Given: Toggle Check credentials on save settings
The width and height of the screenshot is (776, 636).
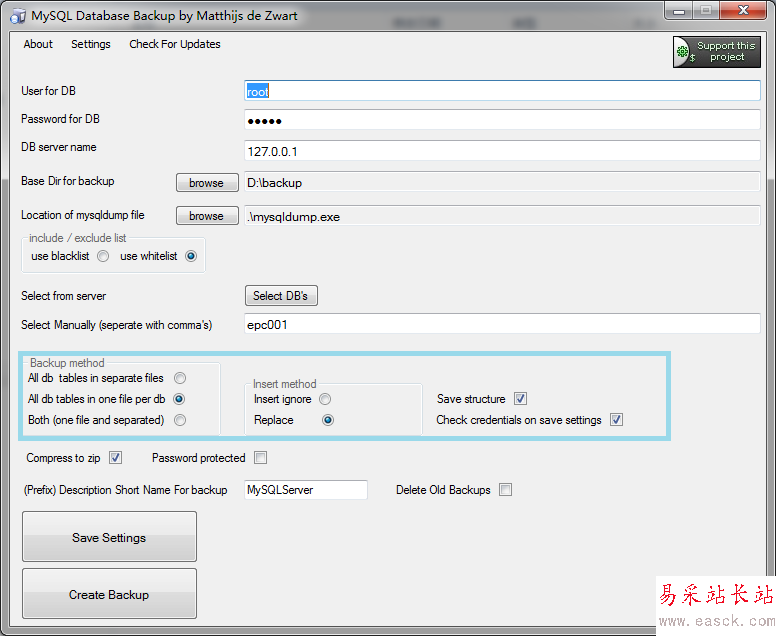Looking at the screenshot, I should click(616, 420).
